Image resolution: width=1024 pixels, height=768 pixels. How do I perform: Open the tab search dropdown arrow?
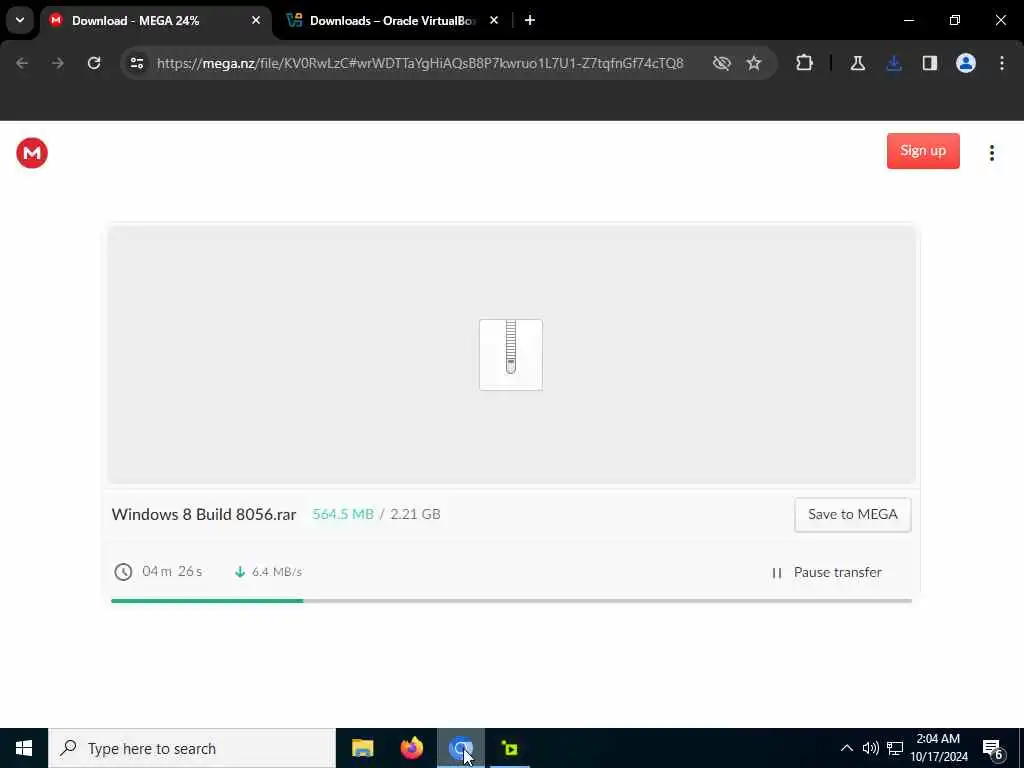point(20,20)
